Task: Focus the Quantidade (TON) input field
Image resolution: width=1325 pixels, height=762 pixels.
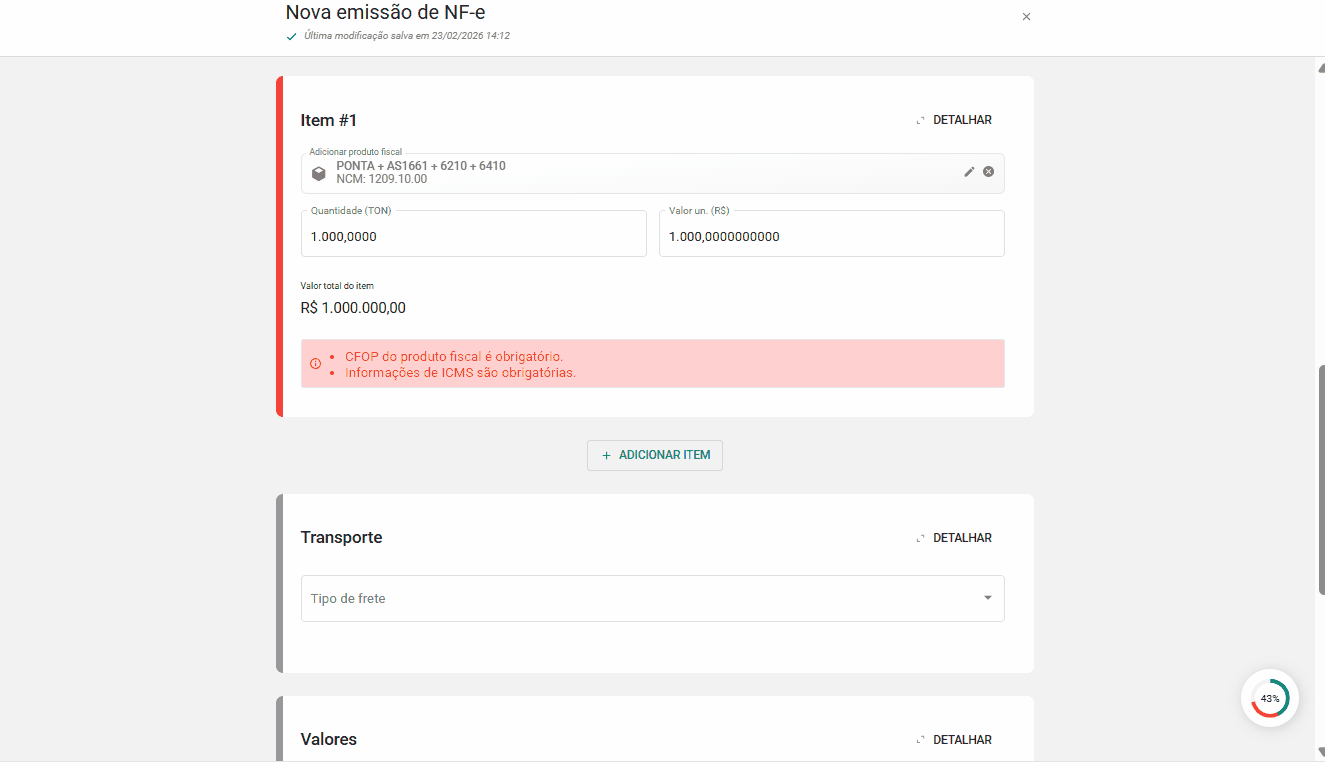Action: [473, 237]
